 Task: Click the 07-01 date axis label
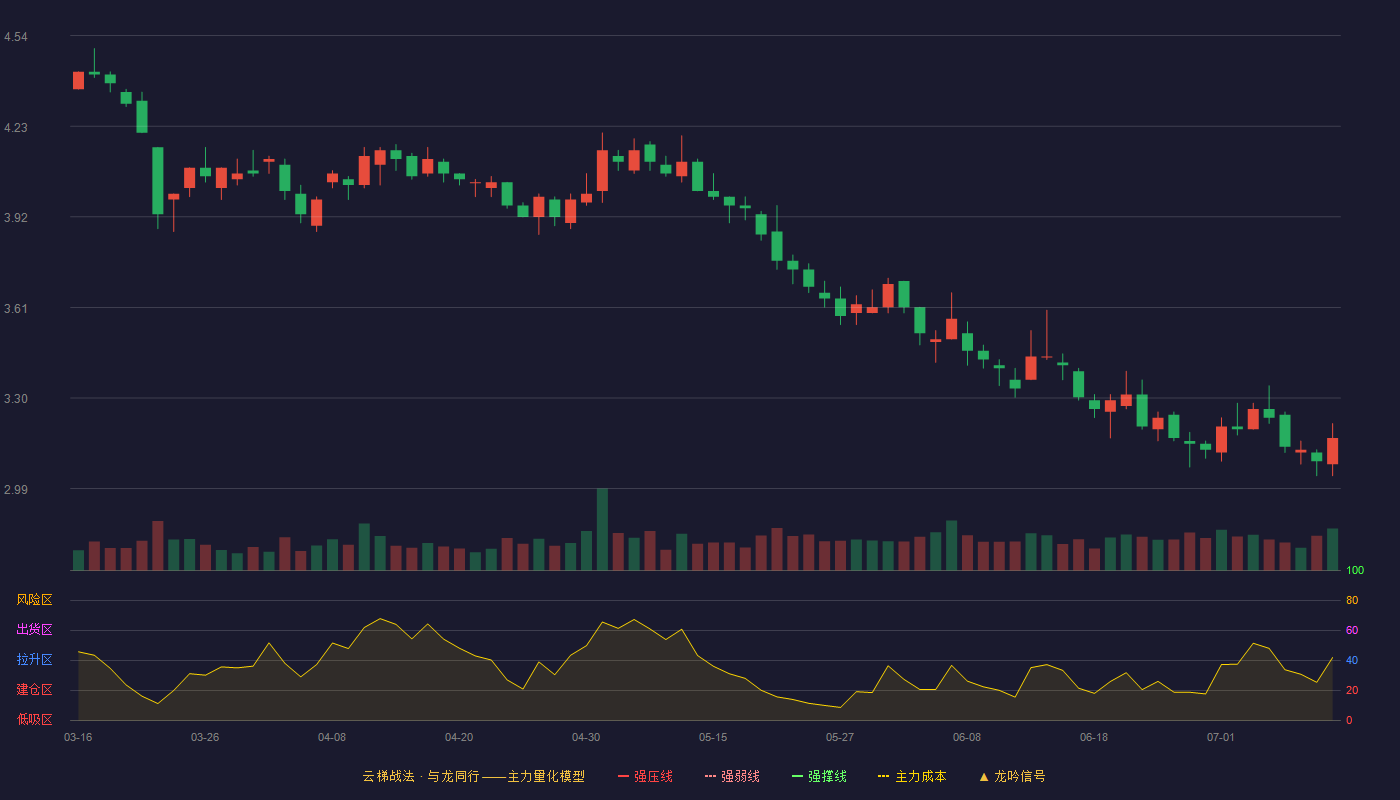[1221, 737]
